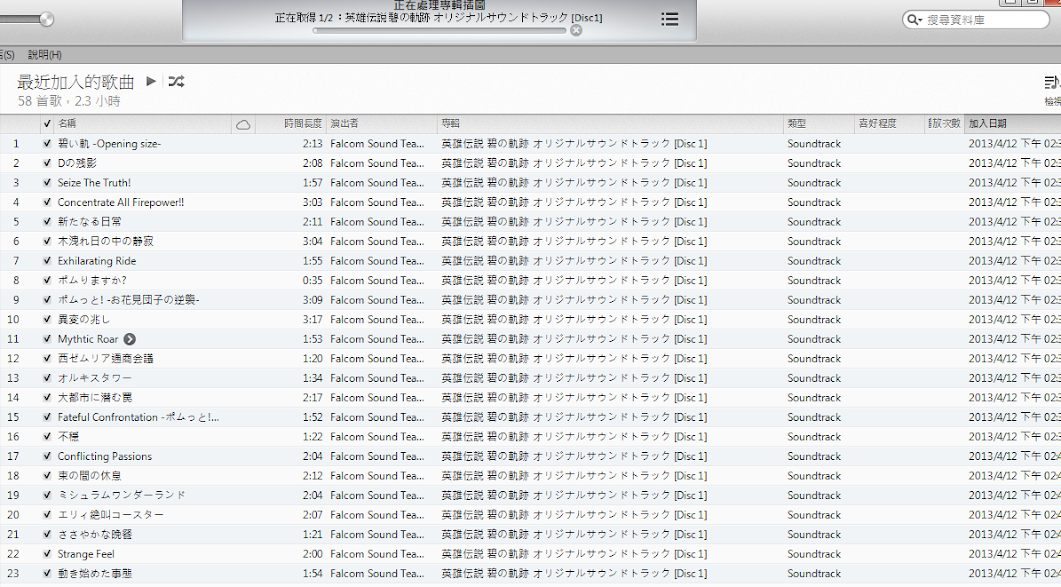Screen dimensions: 1061x587
Task: Click the 0:35 duration cell
Action: click(312, 280)
